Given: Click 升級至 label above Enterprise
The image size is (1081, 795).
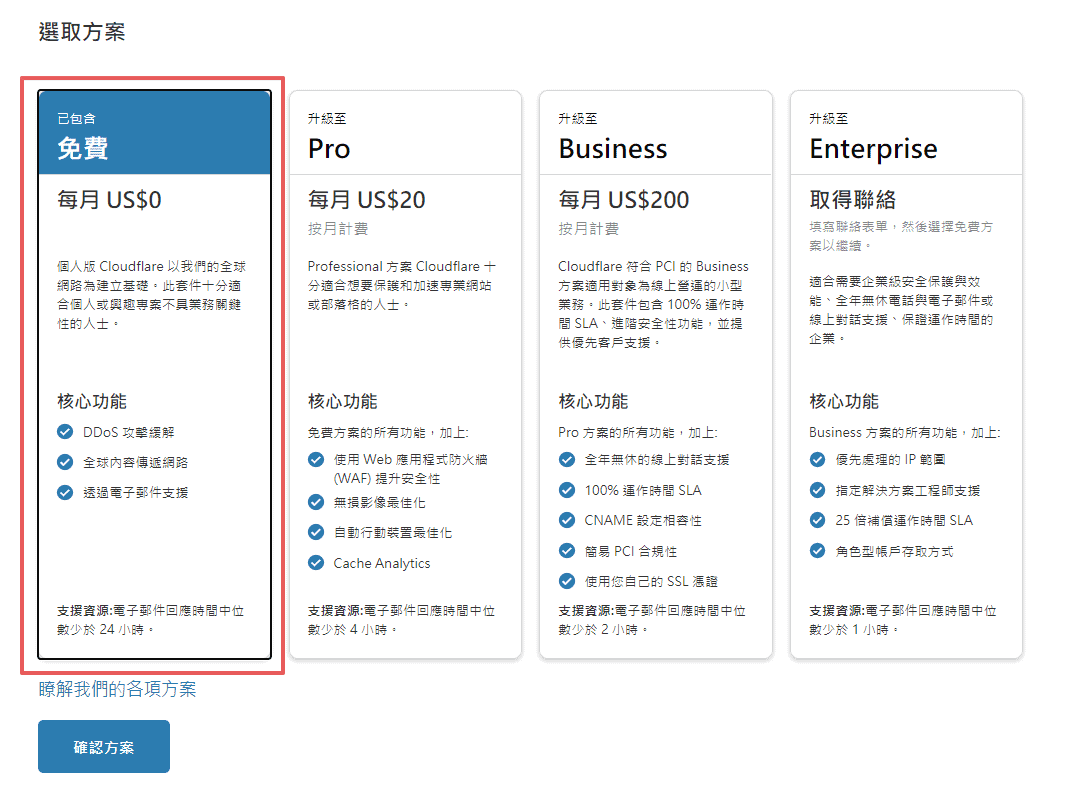Looking at the screenshot, I should (829, 119).
